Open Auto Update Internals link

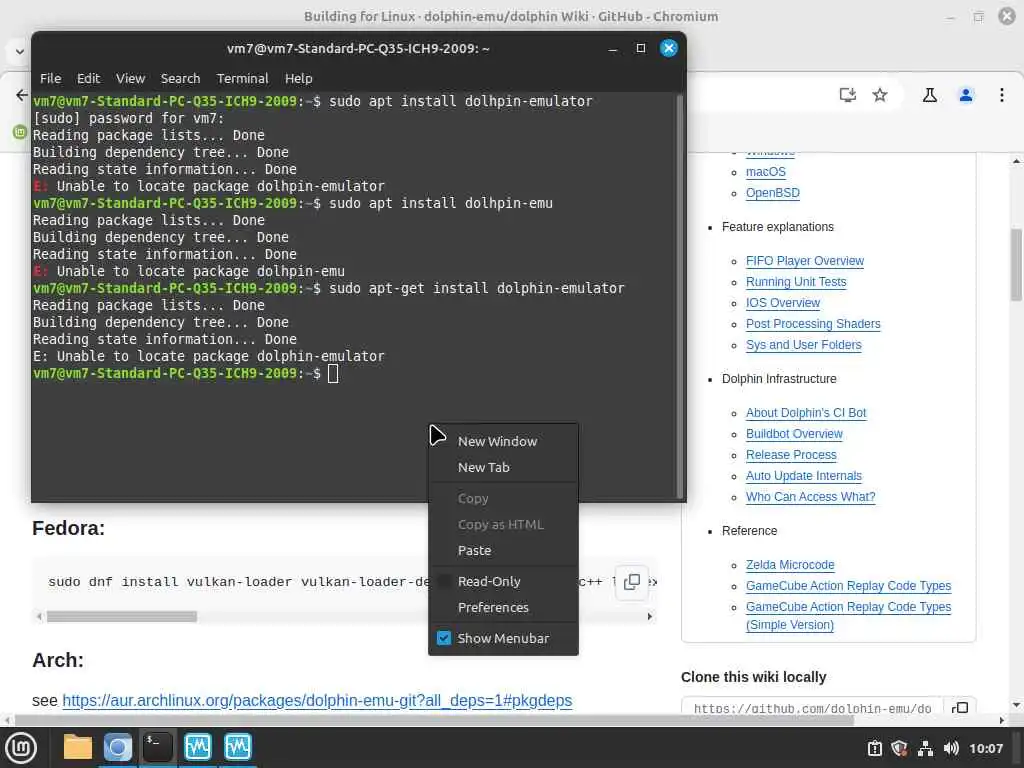point(804,475)
